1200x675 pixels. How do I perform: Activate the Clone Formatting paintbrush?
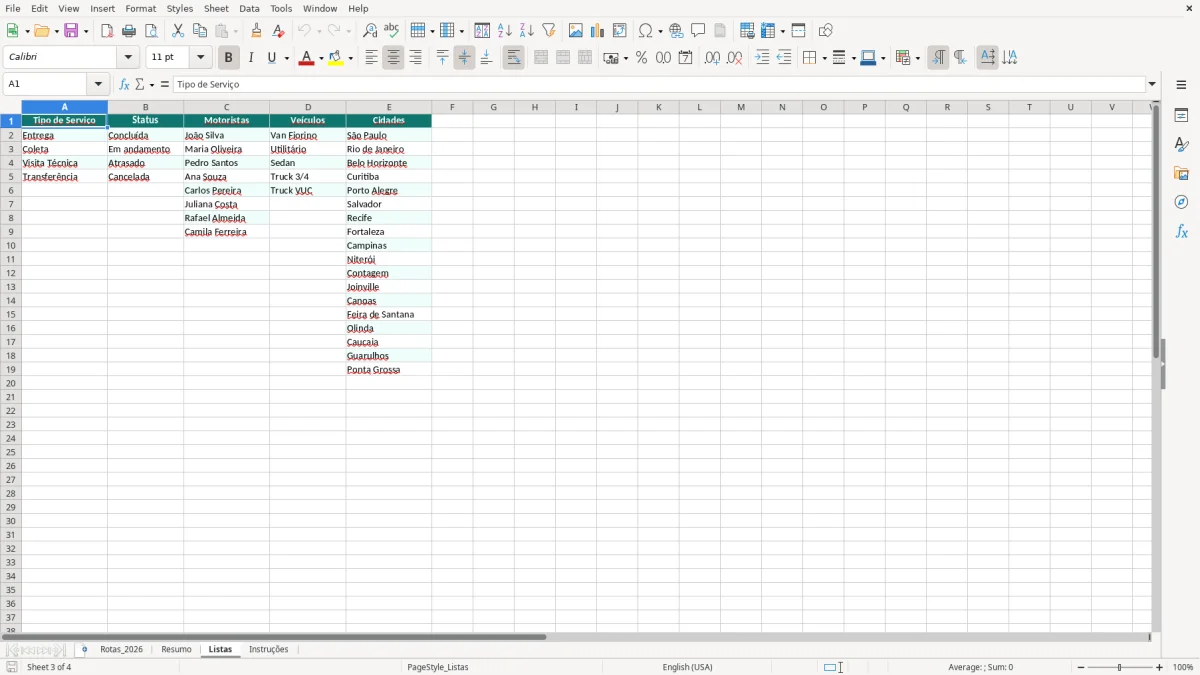[x=256, y=31]
